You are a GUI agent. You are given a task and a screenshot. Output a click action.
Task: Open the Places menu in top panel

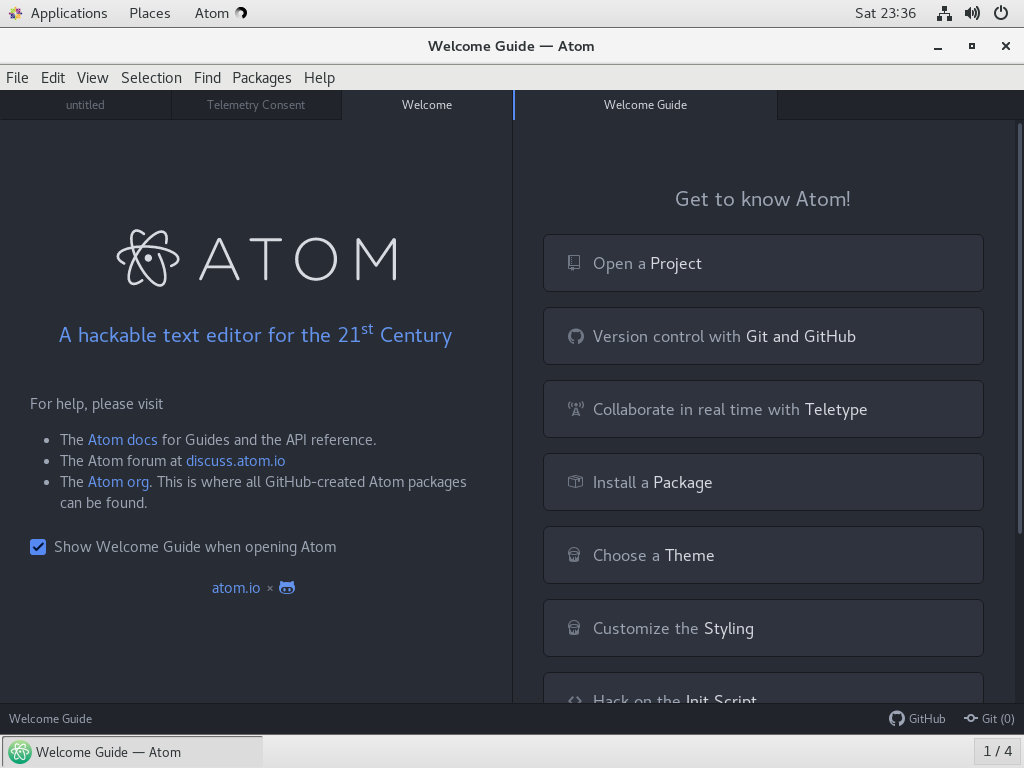tap(150, 13)
